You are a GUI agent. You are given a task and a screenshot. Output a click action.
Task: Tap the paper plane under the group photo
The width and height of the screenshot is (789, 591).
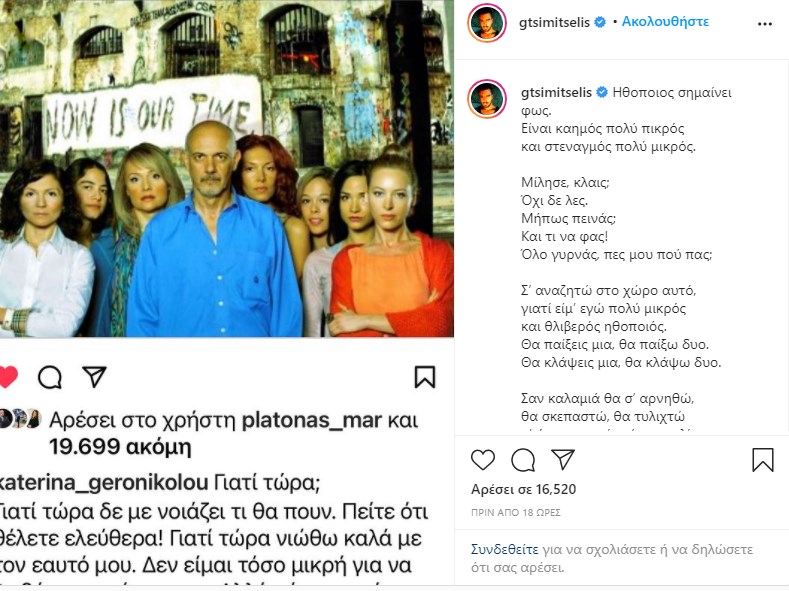tap(95, 376)
